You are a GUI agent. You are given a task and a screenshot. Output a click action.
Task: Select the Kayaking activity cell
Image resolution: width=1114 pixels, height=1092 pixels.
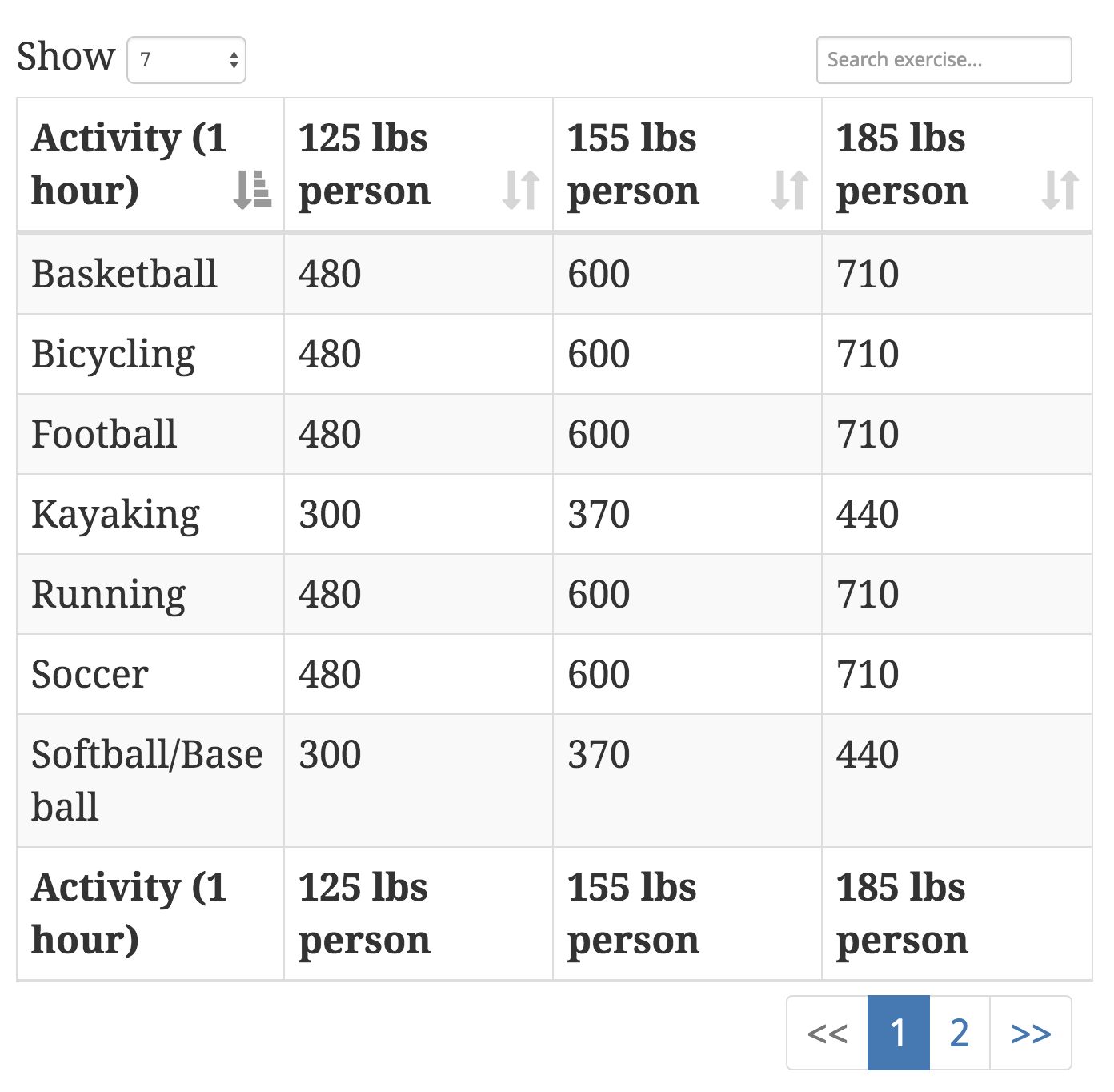[x=115, y=514]
